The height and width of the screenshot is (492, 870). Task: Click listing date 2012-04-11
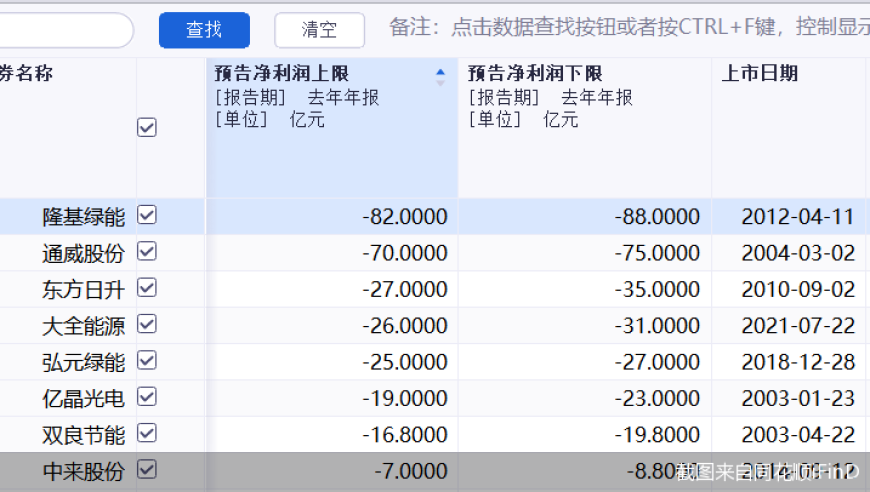click(x=798, y=217)
